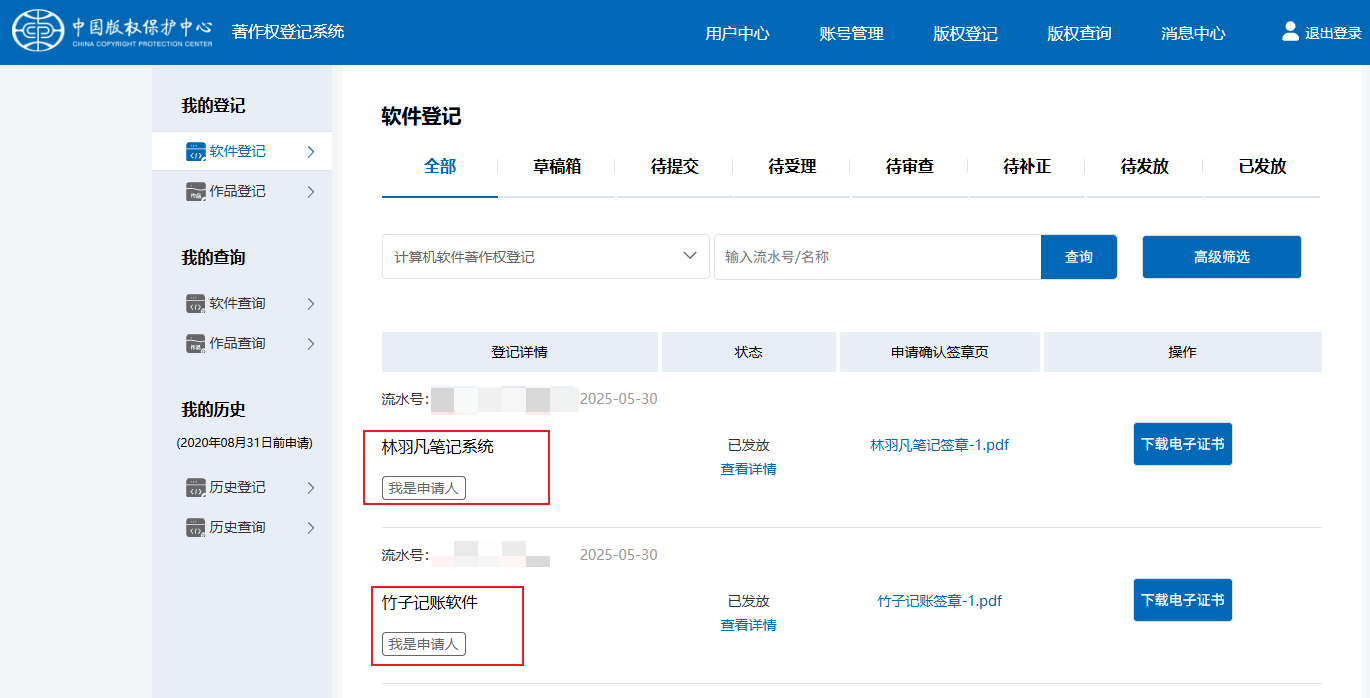Click the 我的登记 sidebar heading

pyautogui.click(x=213, y=106)
